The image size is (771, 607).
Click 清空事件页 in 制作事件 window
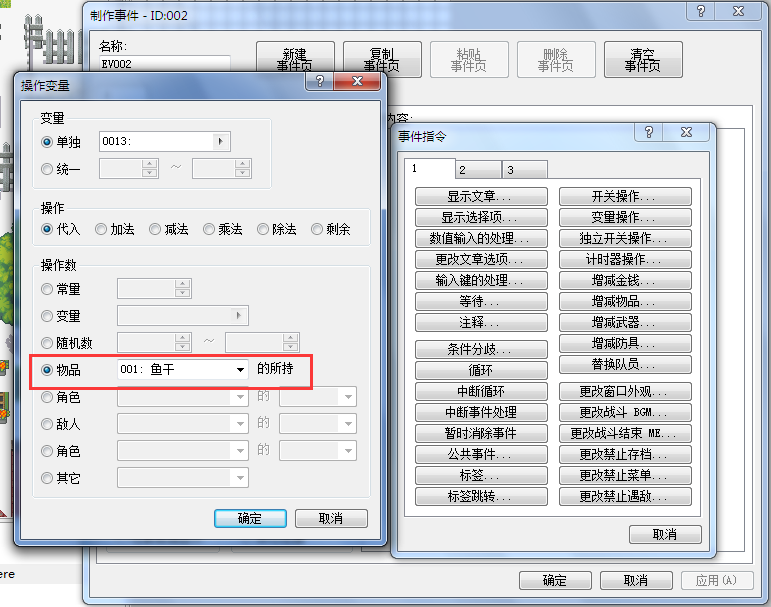[x=643, y=60]
